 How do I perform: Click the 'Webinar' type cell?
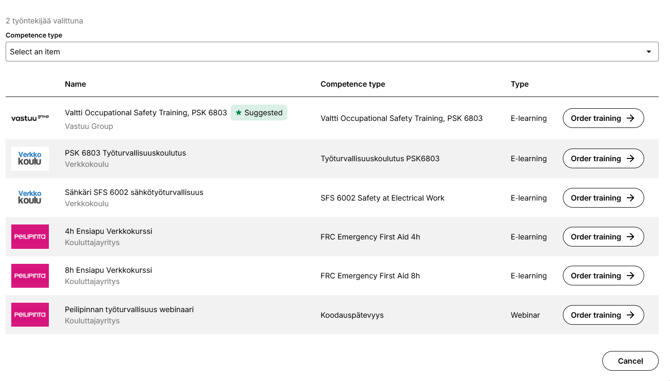(x=525, y=315)
